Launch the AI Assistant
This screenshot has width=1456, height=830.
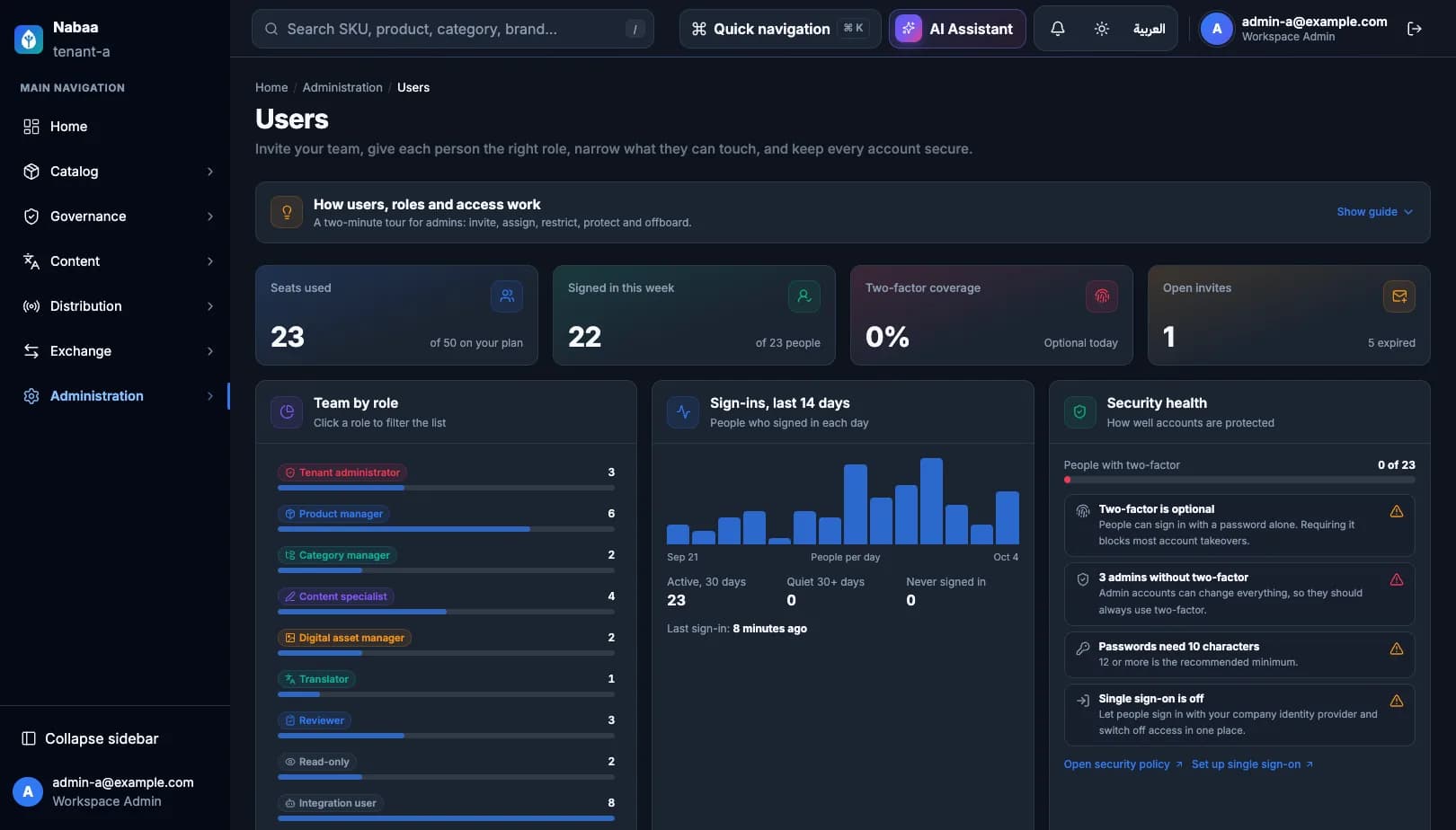click(x=957, y=29)
